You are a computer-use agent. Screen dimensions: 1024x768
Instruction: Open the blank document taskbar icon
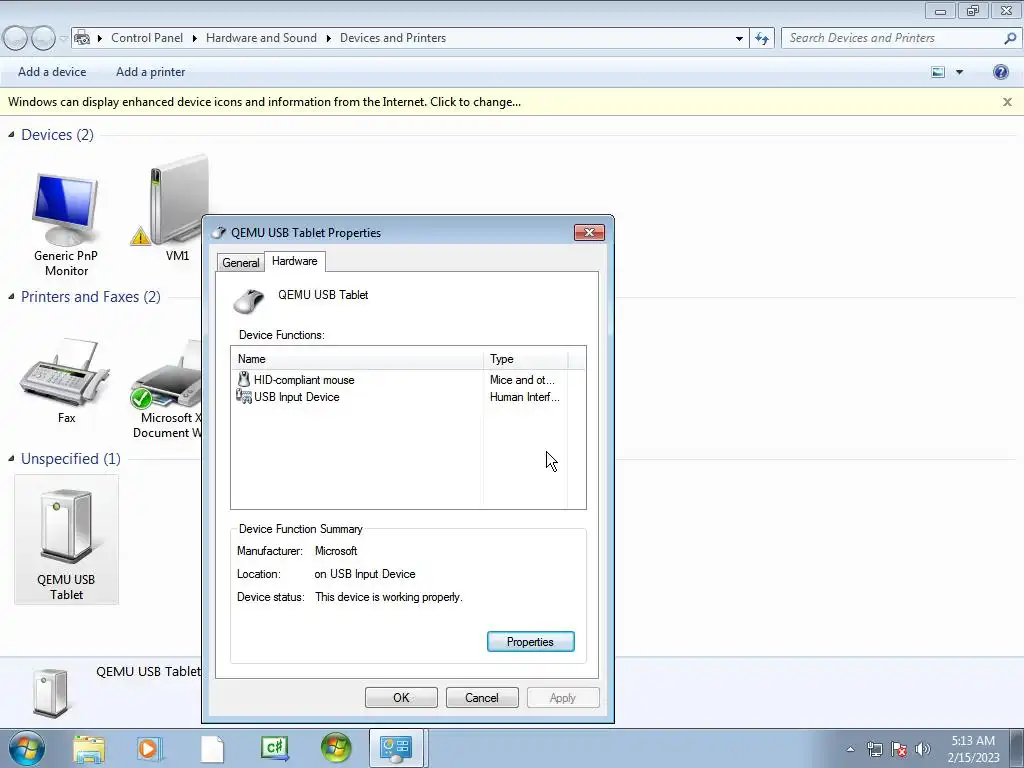tap(212, 749)
